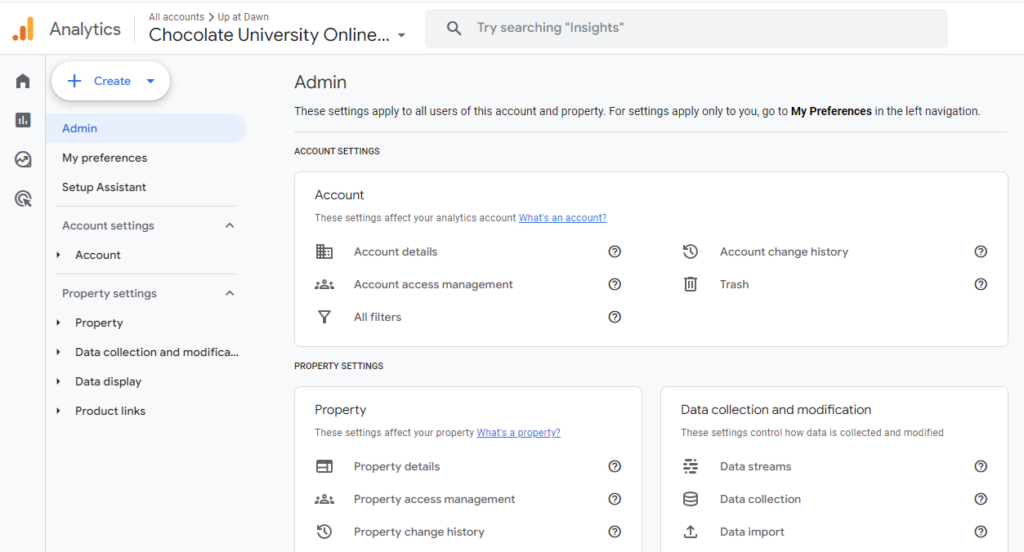1024x552 pixels.
Task: Open the Explore icon in left rail
Action: pyautogui.click(x=23, y=159)
